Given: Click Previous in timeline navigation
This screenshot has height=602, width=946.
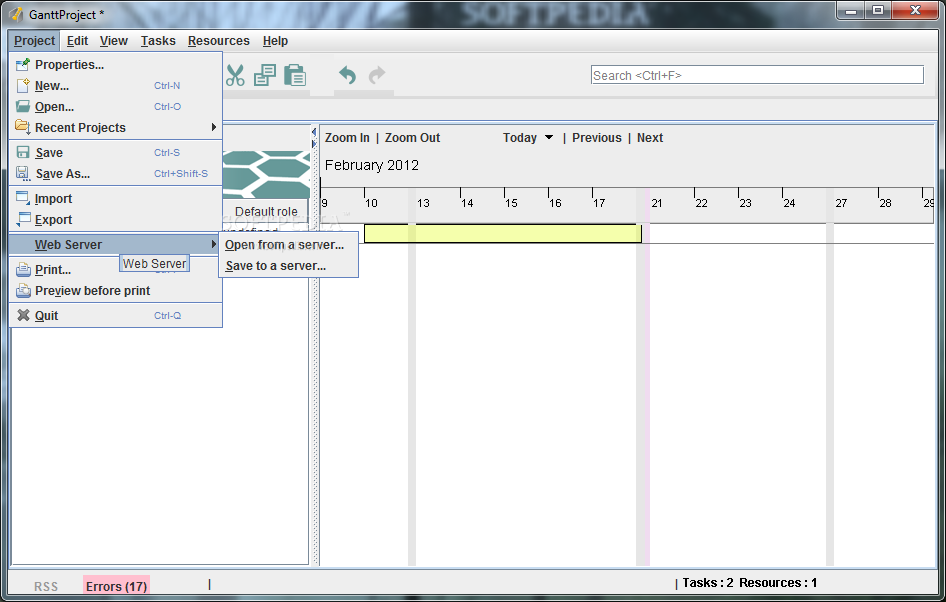Looking at the screenshot, I should (x=597, y=138).
